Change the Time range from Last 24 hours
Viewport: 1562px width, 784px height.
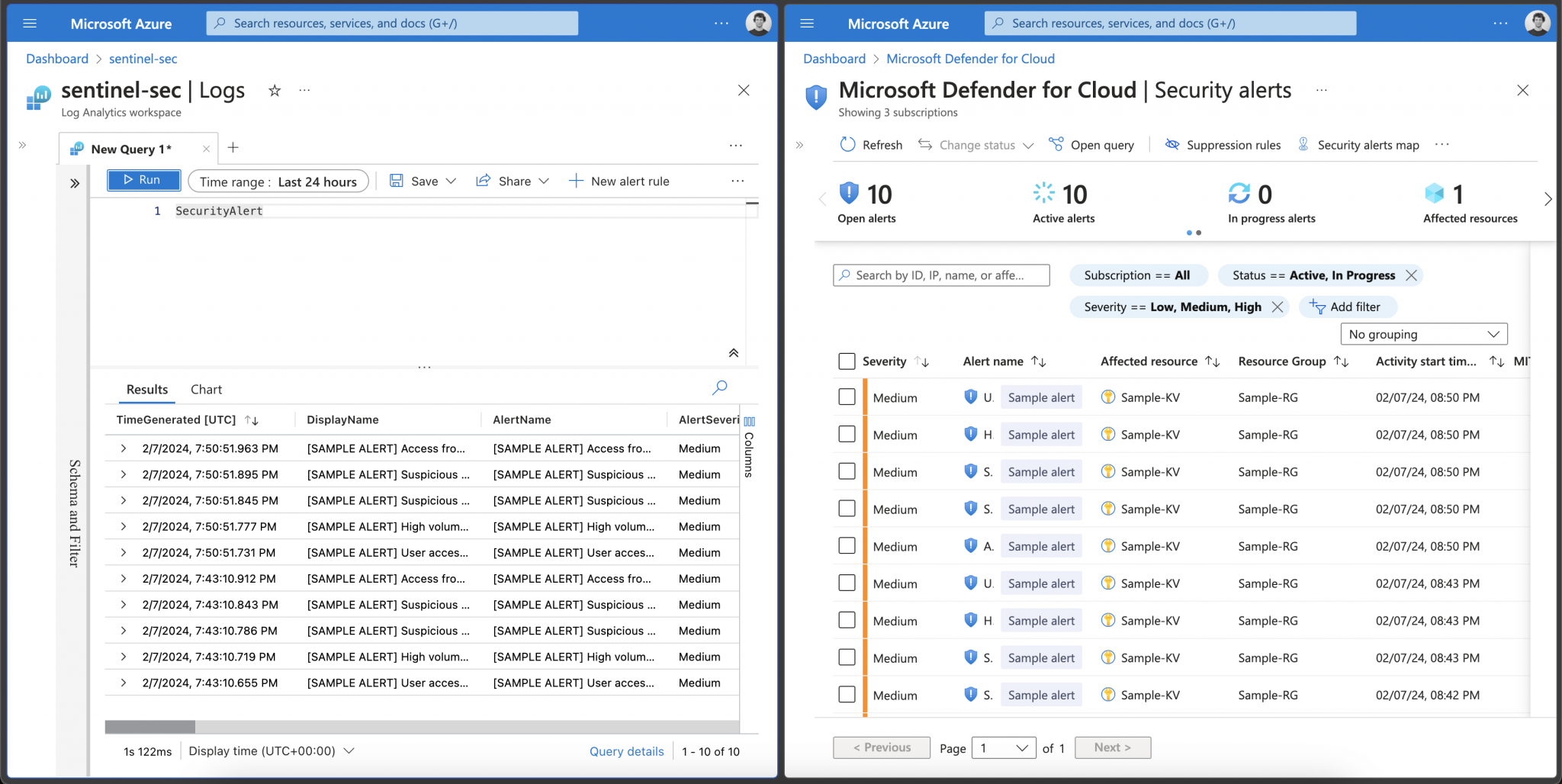[278, 181]
